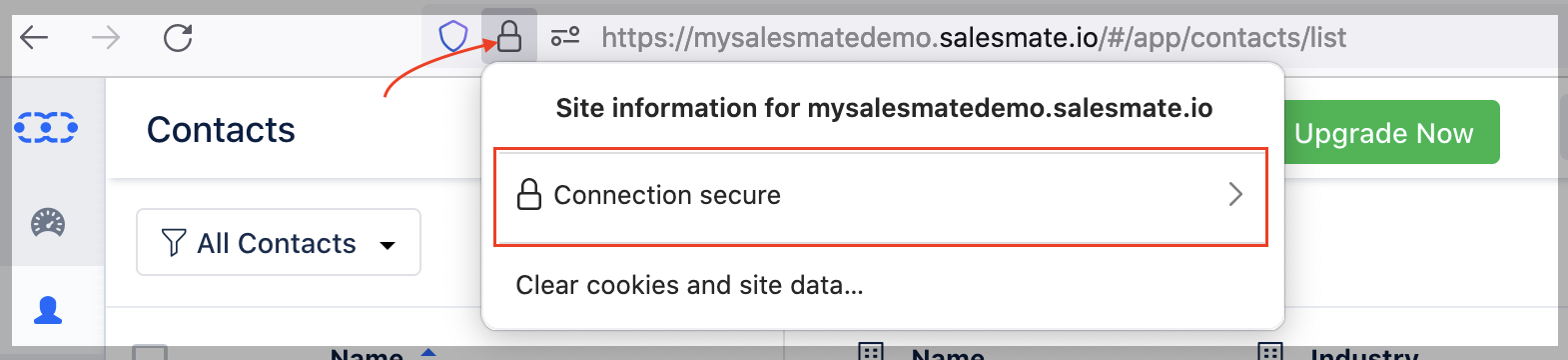Choose Clear cookies and site data
The image size is (1568, 360).
point(689,285)
